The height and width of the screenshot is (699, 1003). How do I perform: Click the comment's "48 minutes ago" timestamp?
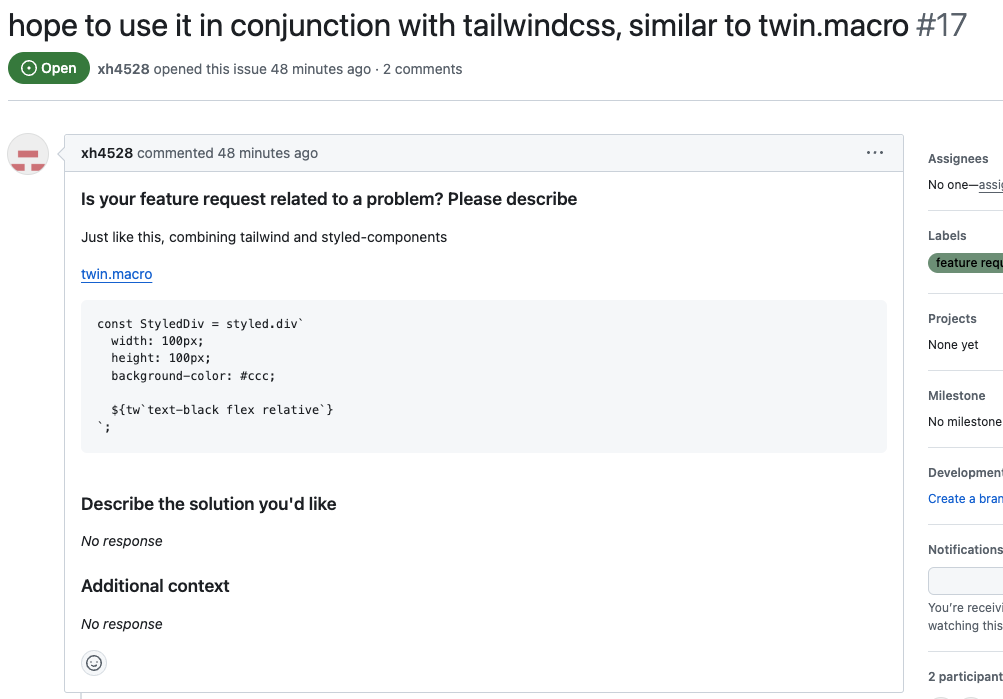tap(267, 153)
